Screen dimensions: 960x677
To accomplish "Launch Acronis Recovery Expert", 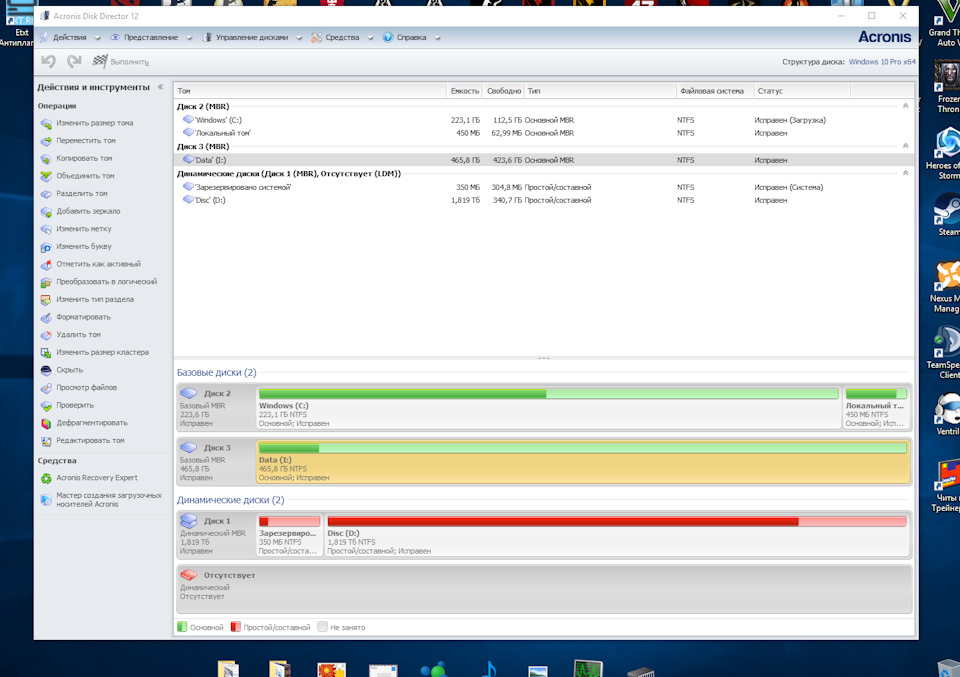I will 89,478.
